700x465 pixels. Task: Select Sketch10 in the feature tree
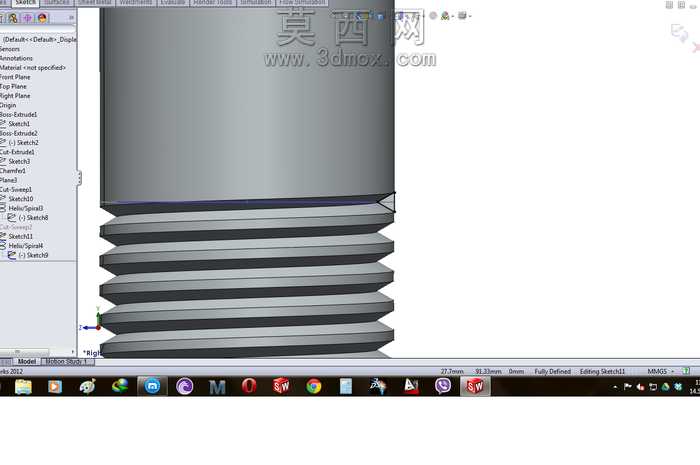[x=21, y=199]
